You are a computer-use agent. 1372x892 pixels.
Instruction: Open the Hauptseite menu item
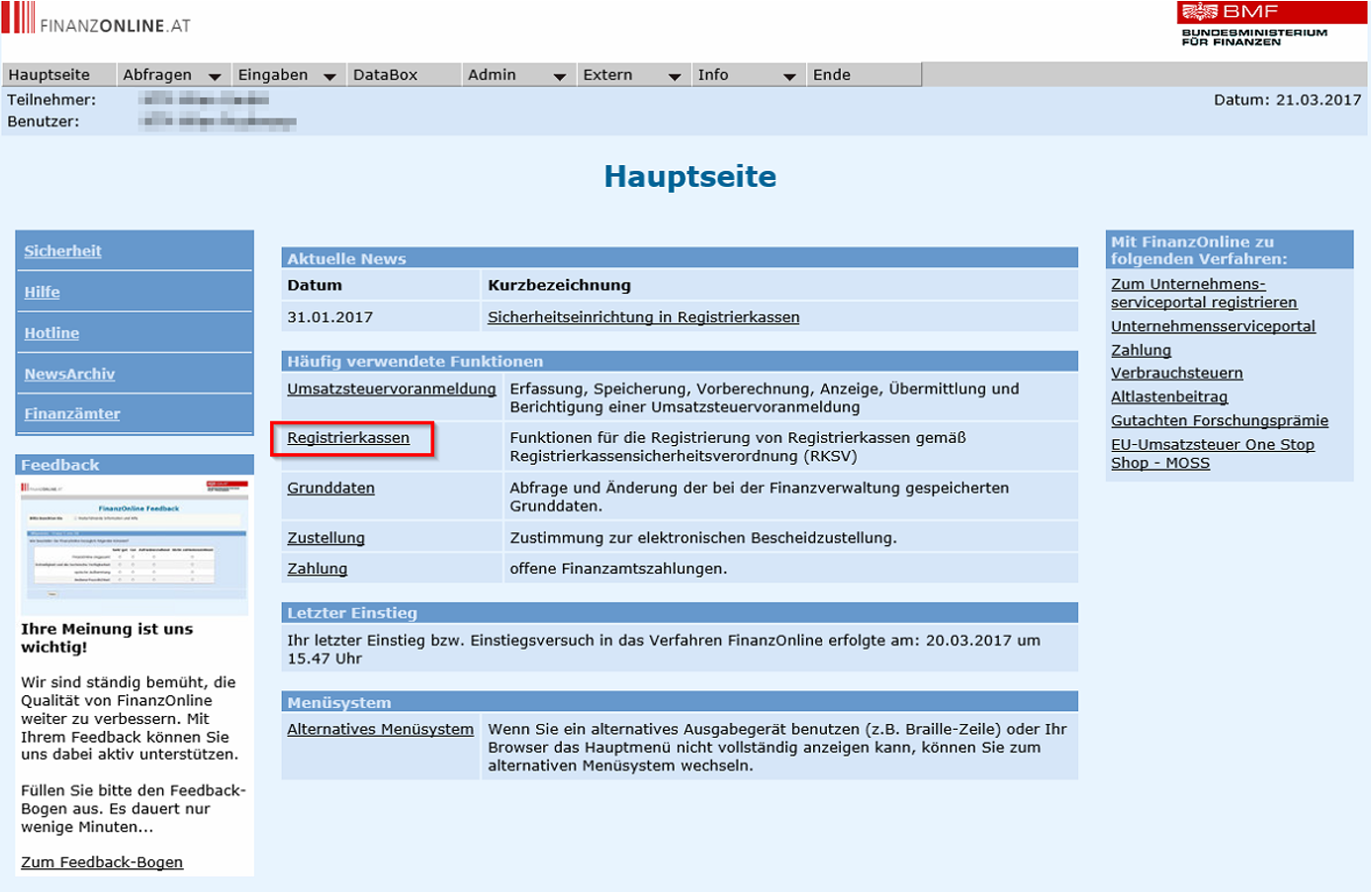[x=49, y=75]
